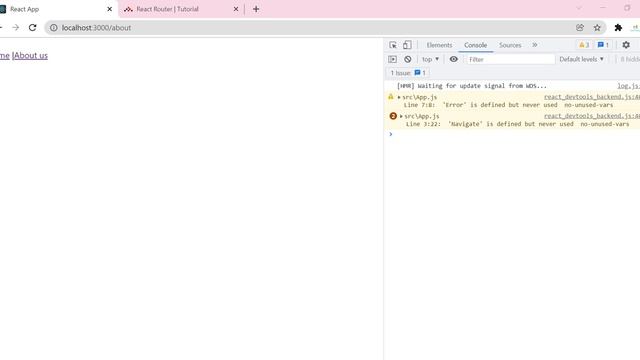Open react_devtools_backend link for 'Navigate' warning
Screen dimensions: 640x360
592,116
